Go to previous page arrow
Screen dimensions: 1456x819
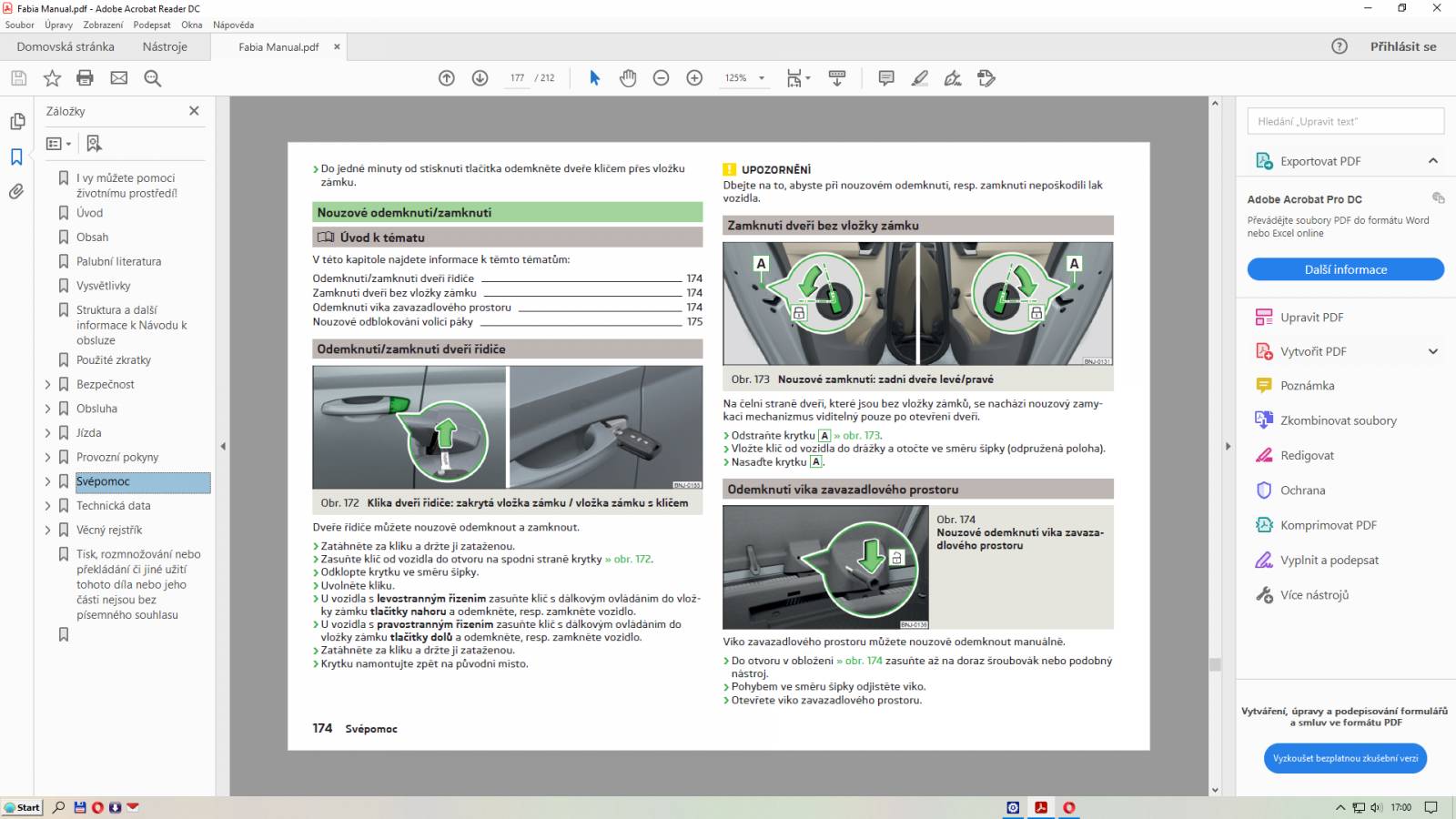447,78
